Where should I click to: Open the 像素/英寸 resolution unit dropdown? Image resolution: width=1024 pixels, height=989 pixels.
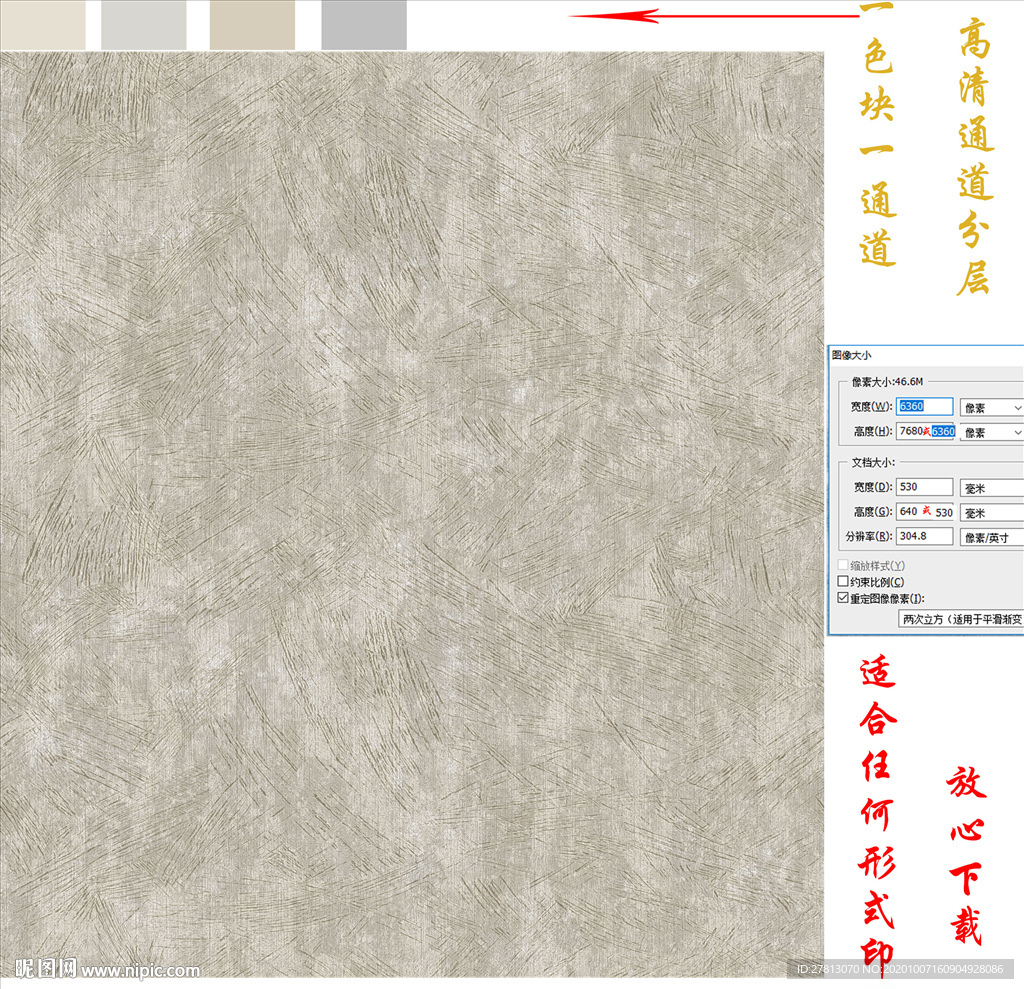992,538
